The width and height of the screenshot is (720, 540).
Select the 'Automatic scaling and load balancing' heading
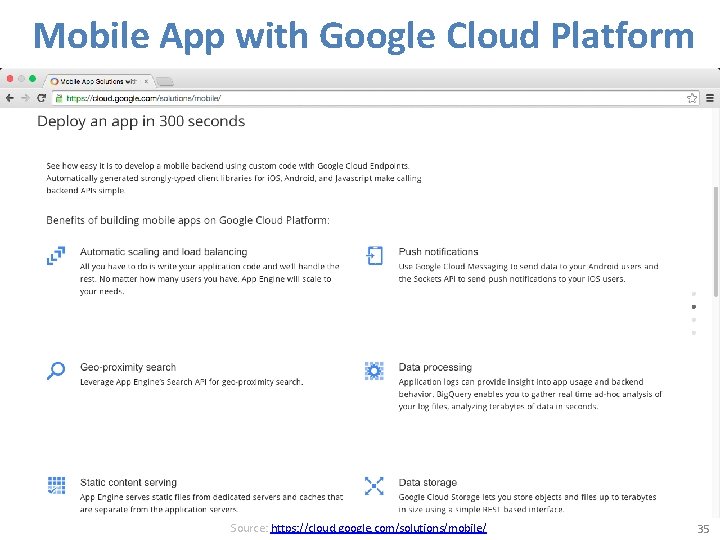[x=163, y=252]
